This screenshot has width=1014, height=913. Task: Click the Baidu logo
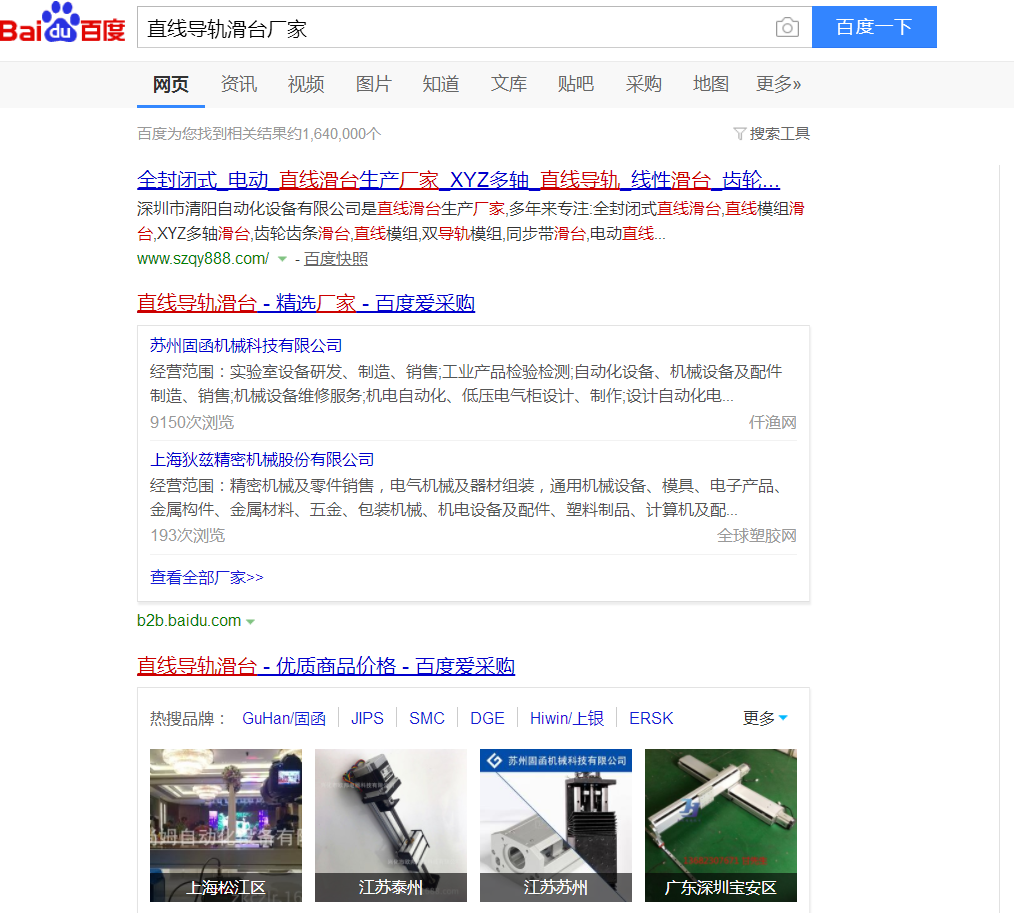point(63,24)
